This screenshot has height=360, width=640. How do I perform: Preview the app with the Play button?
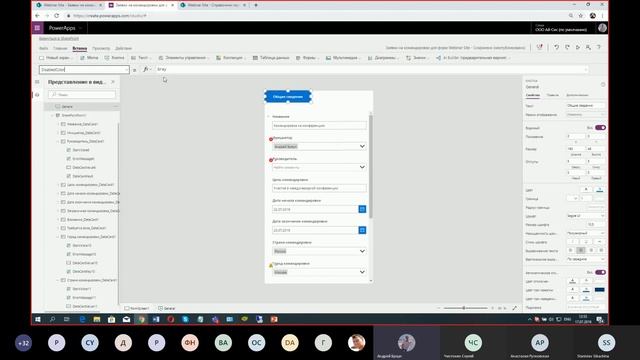coord(578,47)
